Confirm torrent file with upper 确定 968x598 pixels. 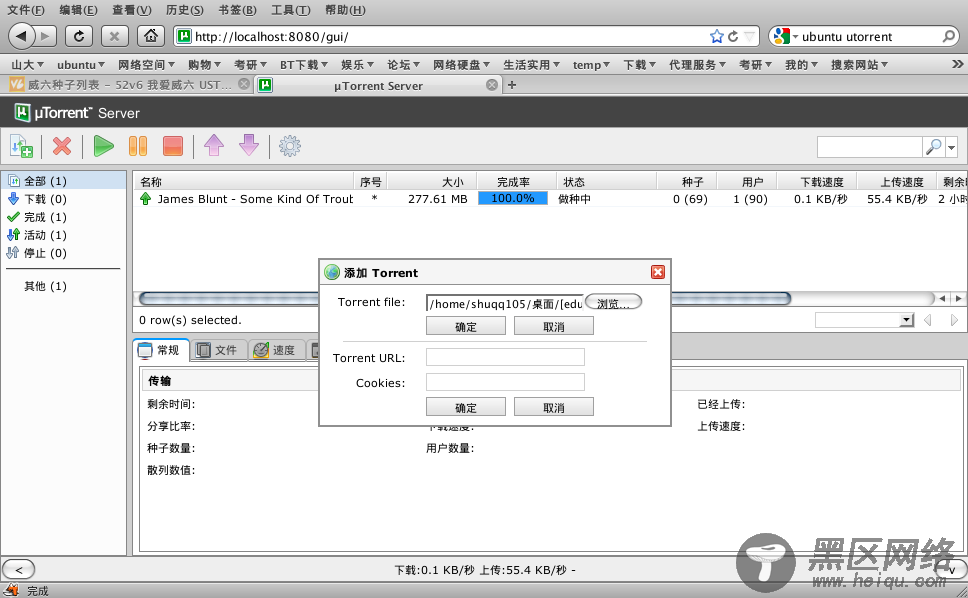click(x=465, y=326)
